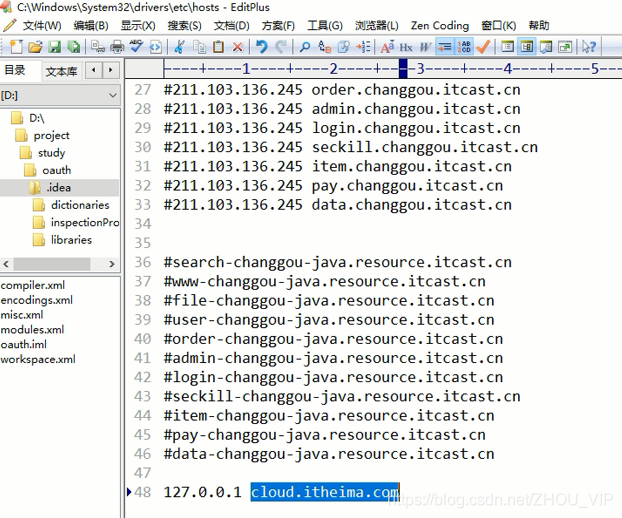The width and height of the screenshot is (622, 518).
Task: Open the 浏览器(L) menu
Action: point(377,25)
